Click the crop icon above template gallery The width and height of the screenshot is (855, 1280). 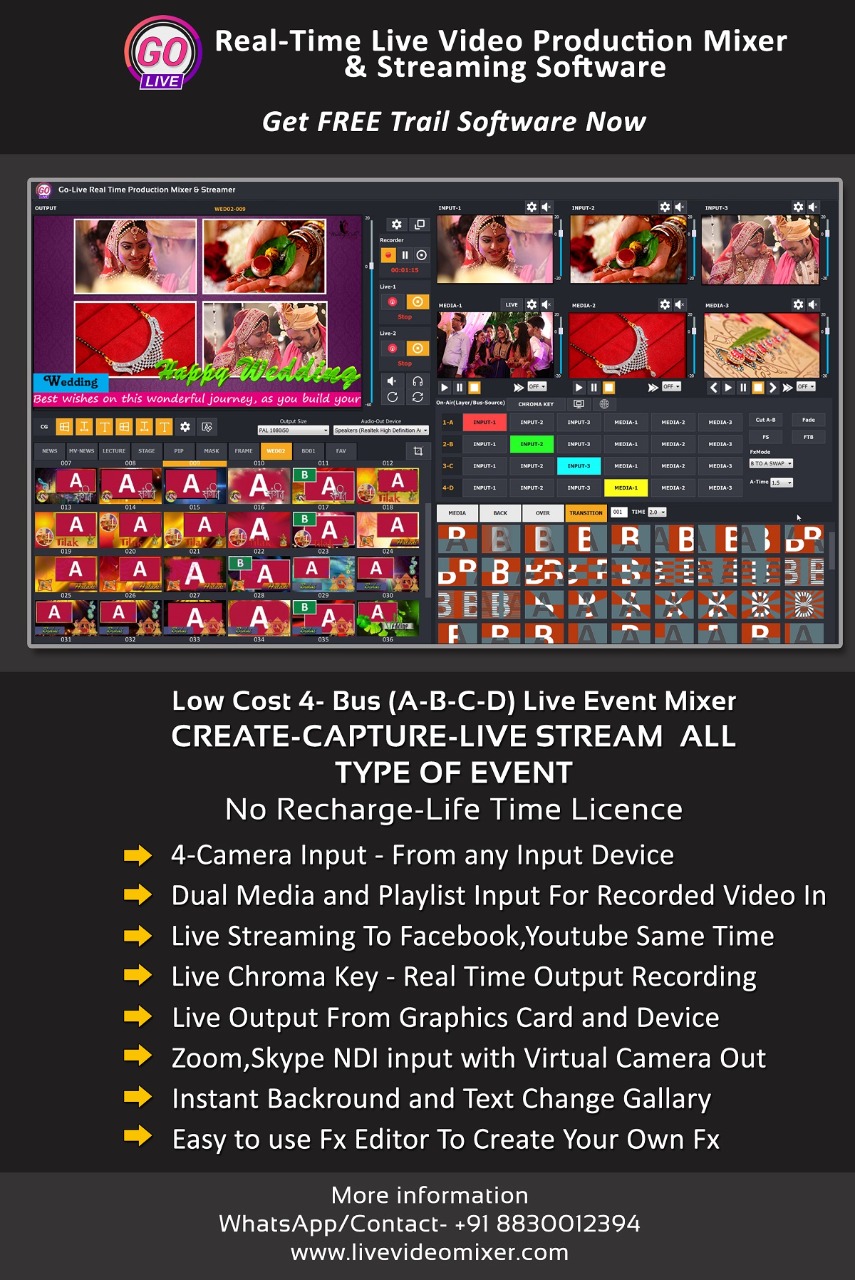tap(419, 451)
